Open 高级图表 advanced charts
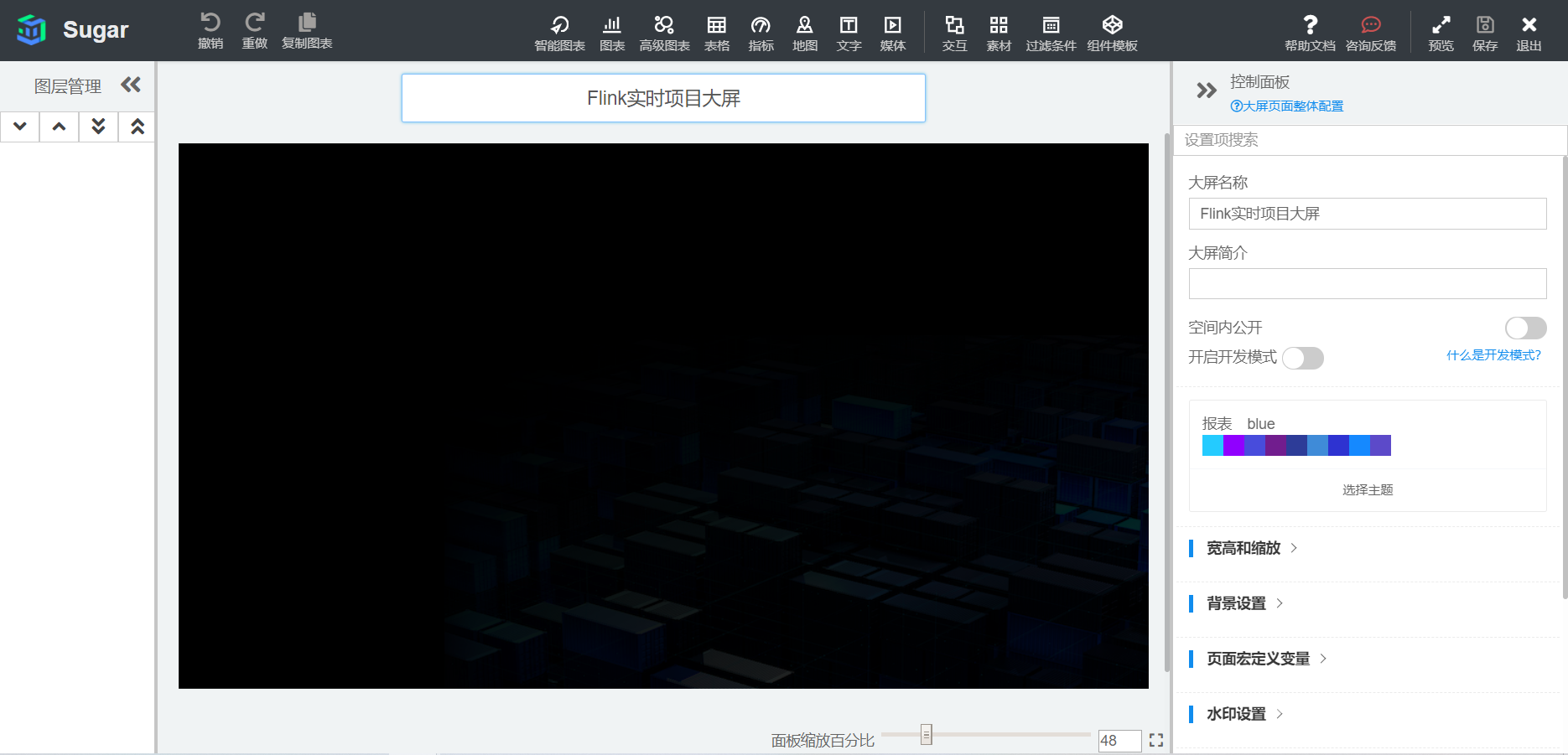Screen dimensions: 1568x755 [x=664, y=34]
